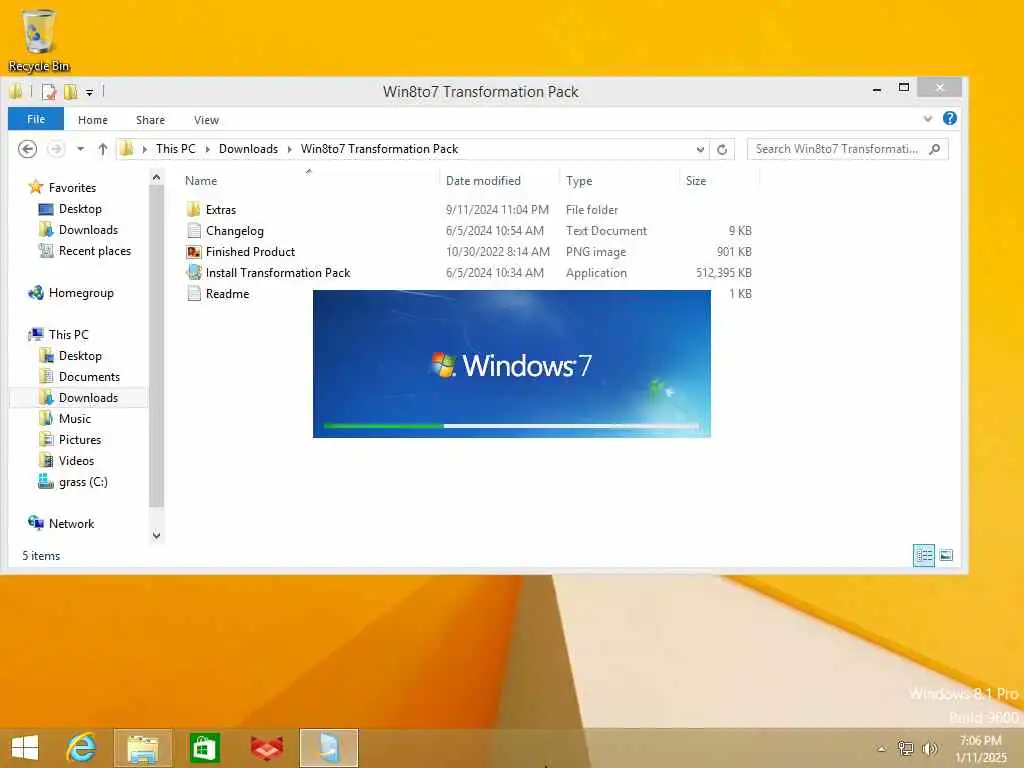This screenshot has width=1024, height=768.
Task: Click the Windows 7 splash progress bar
Action: [511, 426]
